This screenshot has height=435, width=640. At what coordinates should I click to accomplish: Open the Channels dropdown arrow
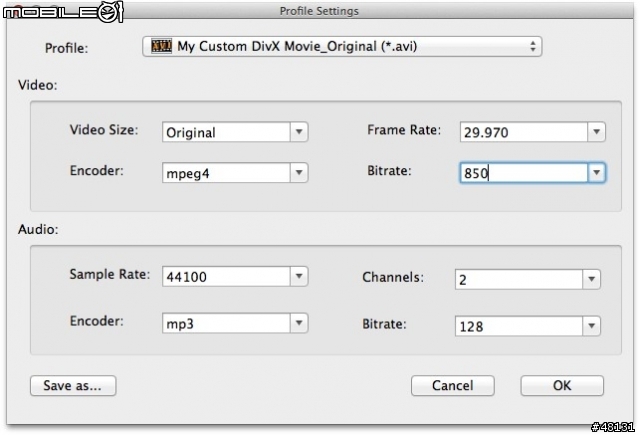pos(592,280)
